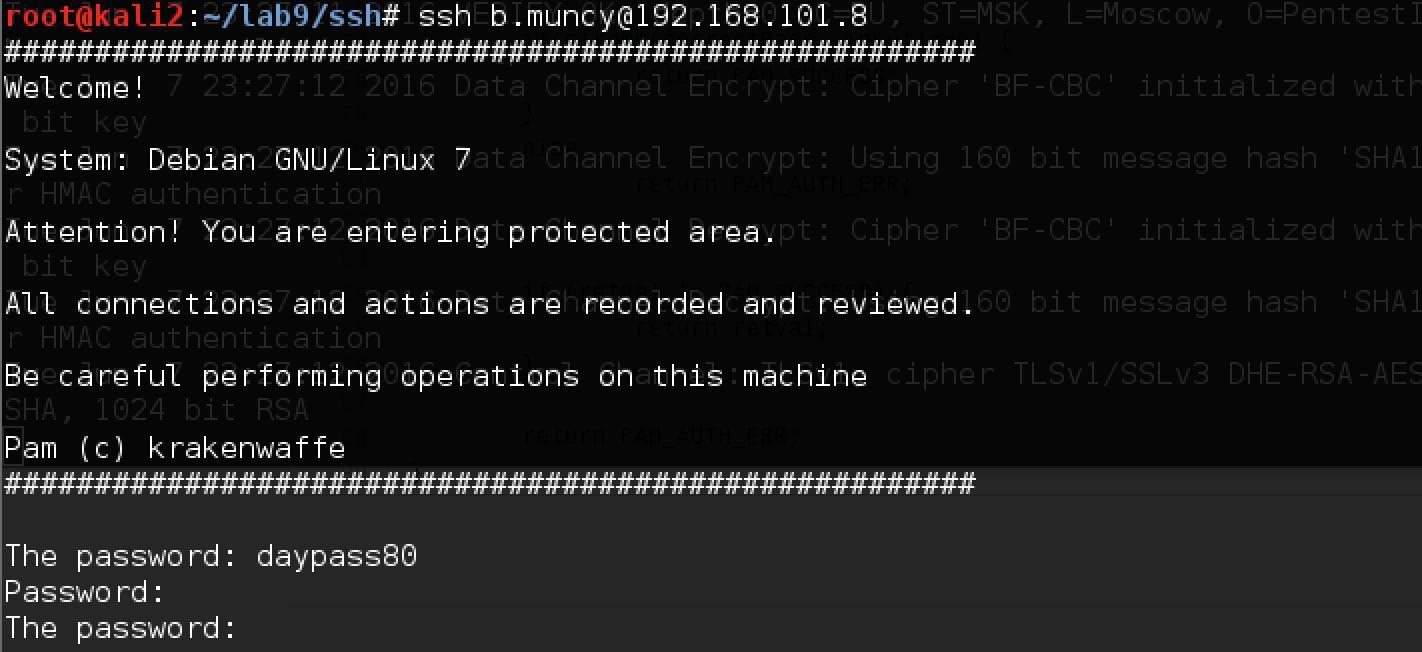The image size is (1422, 652).
Task: Click the small cursor box before 'Pam'
Action: point(11,437)
